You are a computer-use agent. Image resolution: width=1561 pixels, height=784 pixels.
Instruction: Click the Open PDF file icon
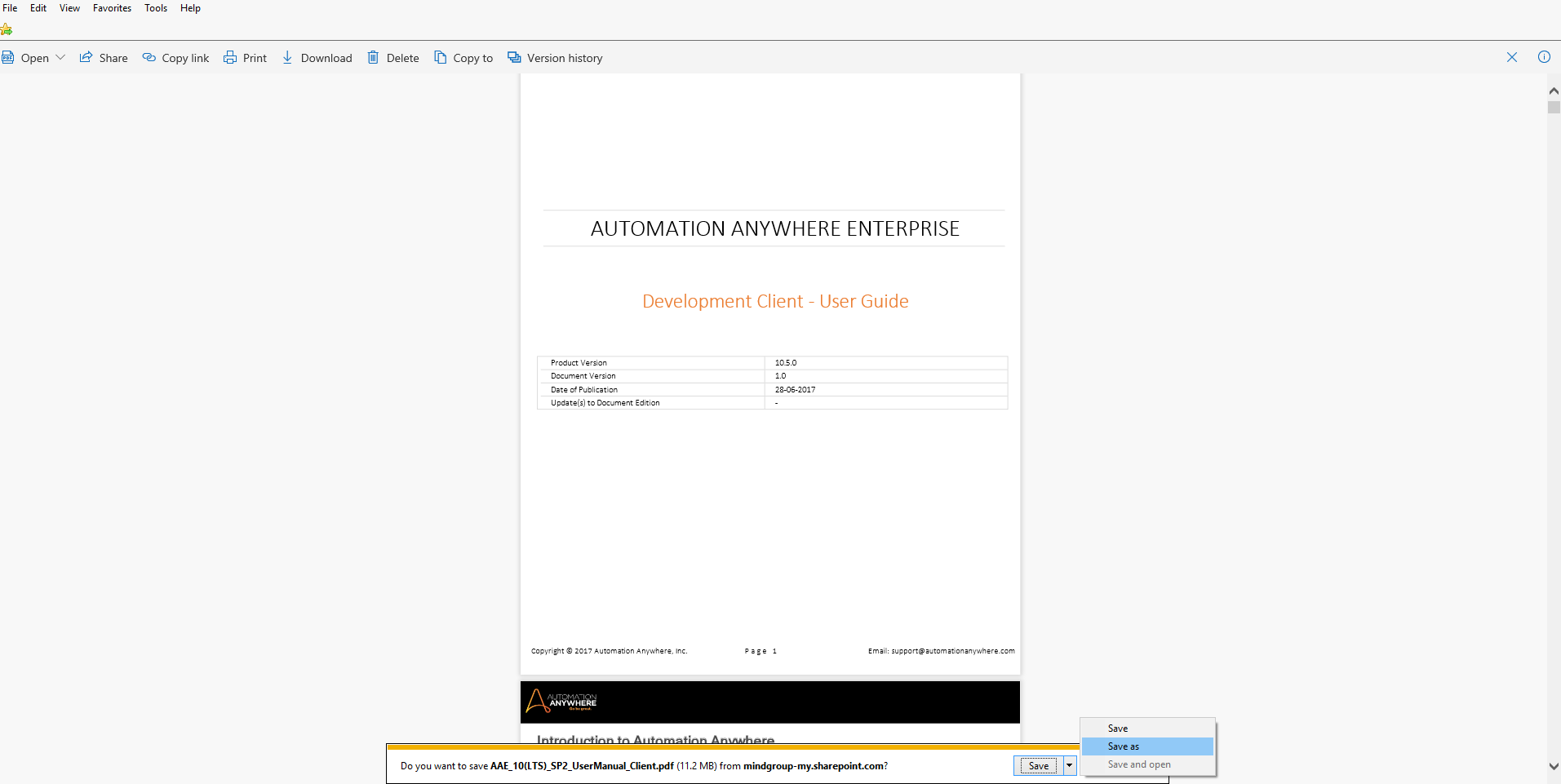(x=8, y=58)
